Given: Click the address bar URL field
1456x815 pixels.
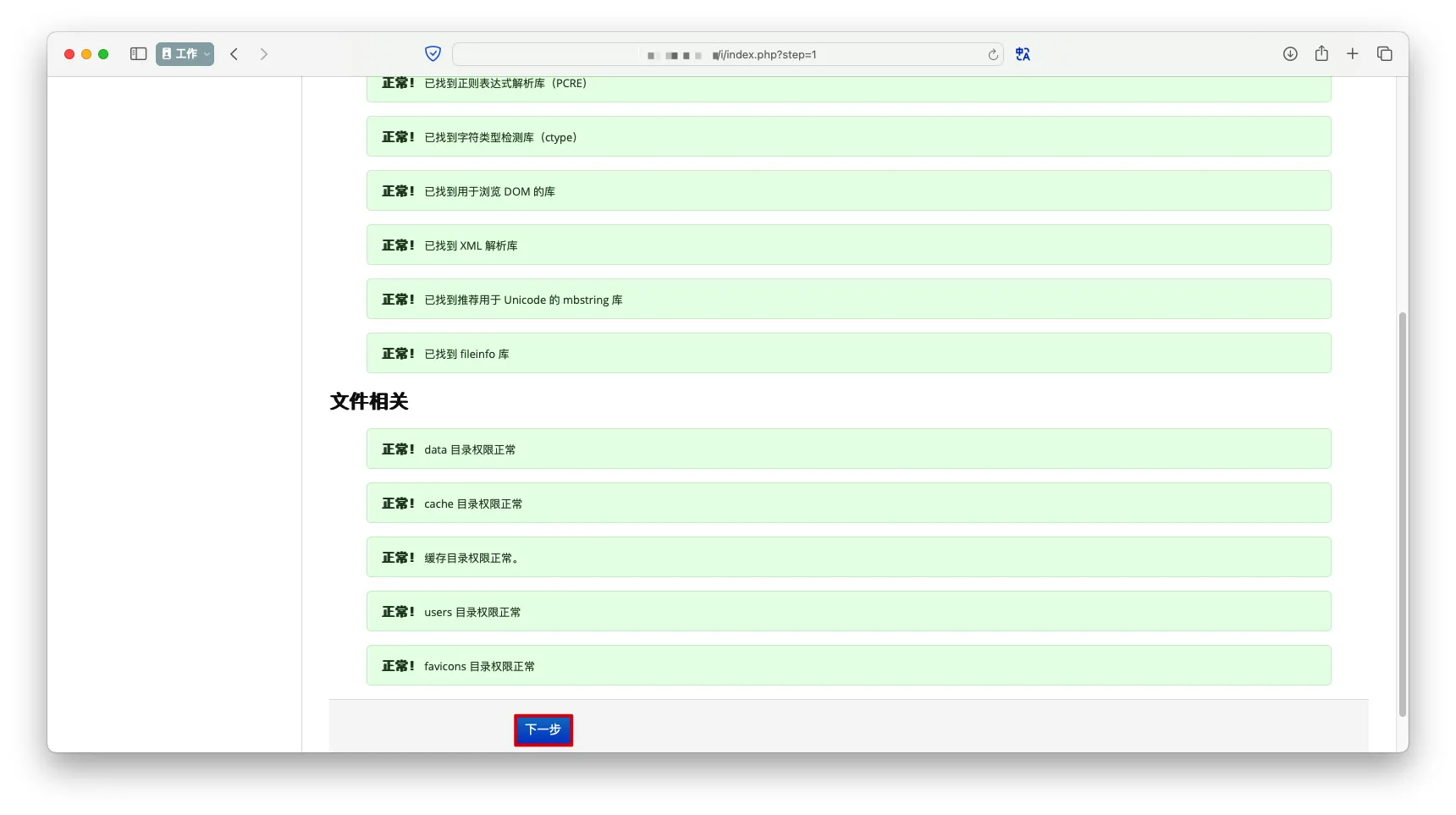Looking at the screenshot, I should 728,55.
